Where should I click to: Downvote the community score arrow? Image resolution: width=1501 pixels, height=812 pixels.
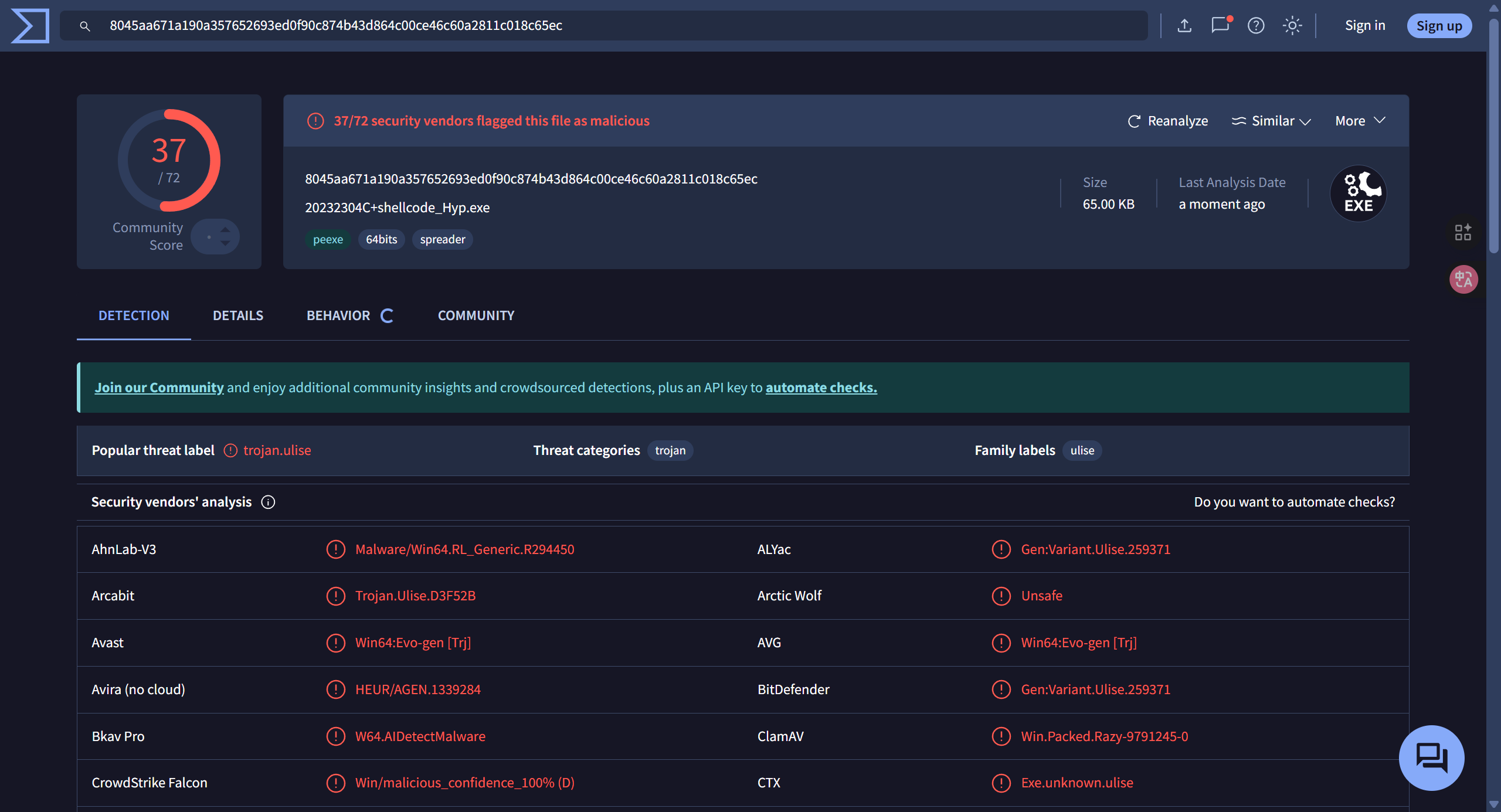[225, 243]
